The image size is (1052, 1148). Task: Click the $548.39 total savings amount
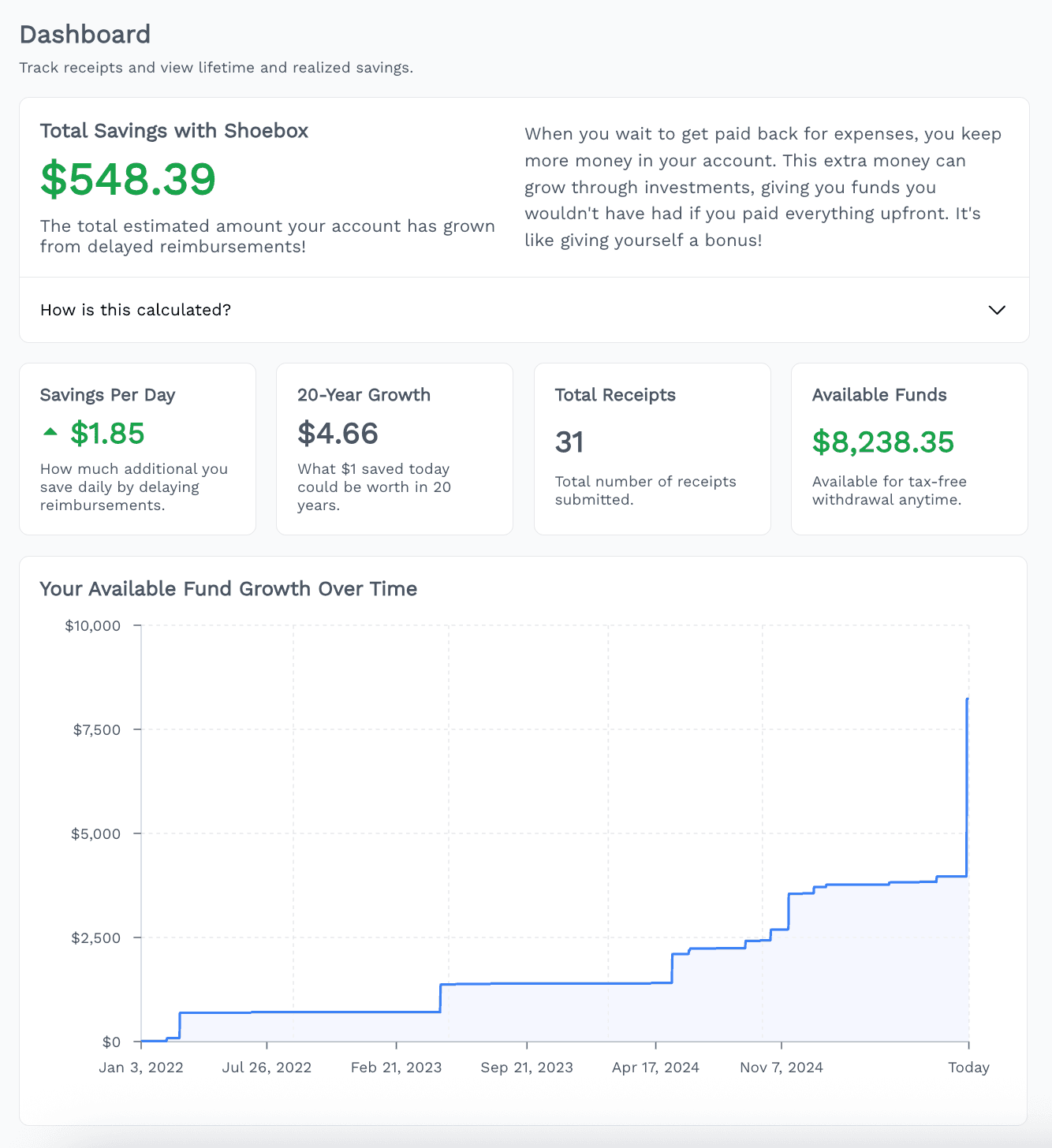[x=128, y=179]
